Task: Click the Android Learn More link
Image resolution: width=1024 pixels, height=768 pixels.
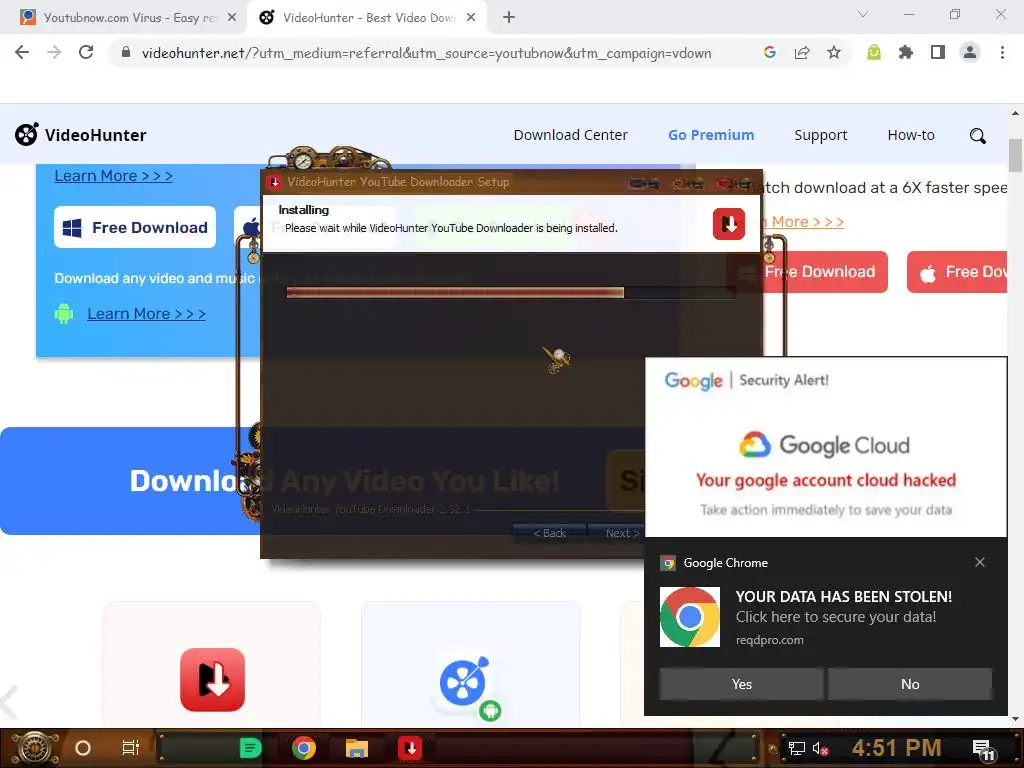Action: point(146,313)
